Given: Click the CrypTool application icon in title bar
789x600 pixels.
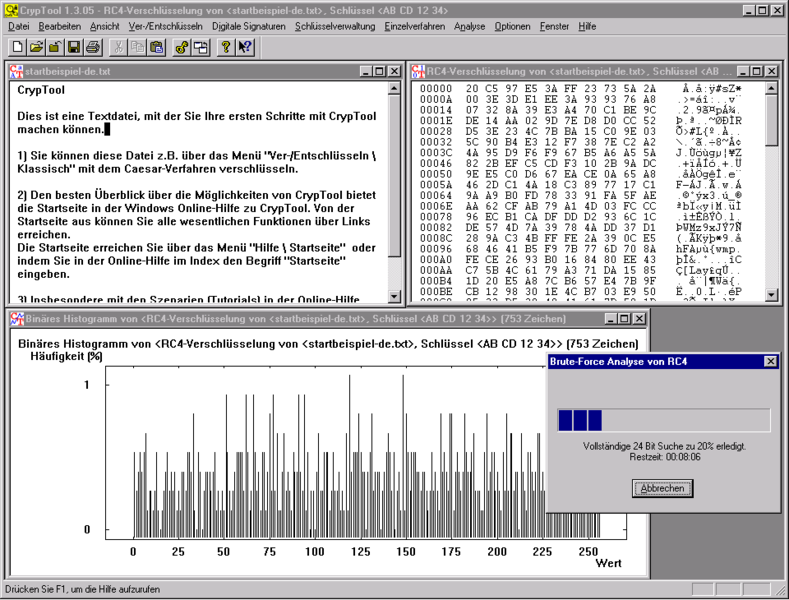Looking at the screenshot, I should click(x=11, y=10).
